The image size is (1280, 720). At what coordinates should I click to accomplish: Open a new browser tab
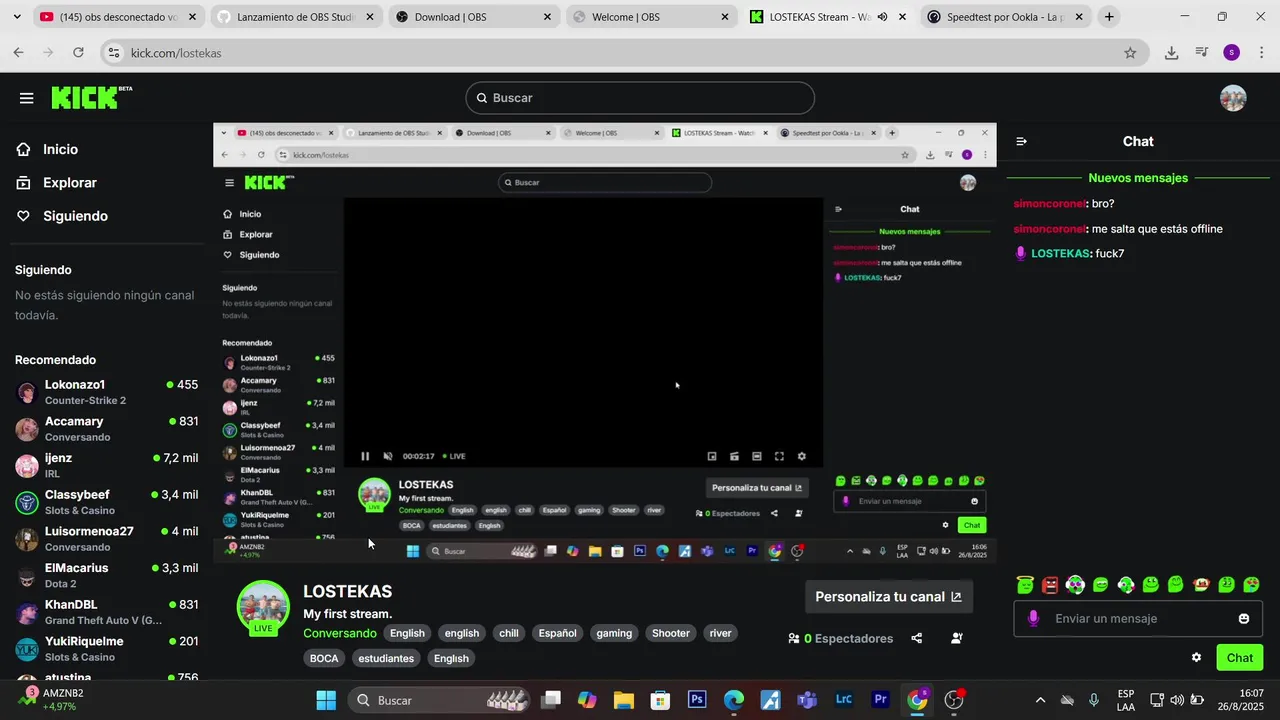[x=1109, y=17]
